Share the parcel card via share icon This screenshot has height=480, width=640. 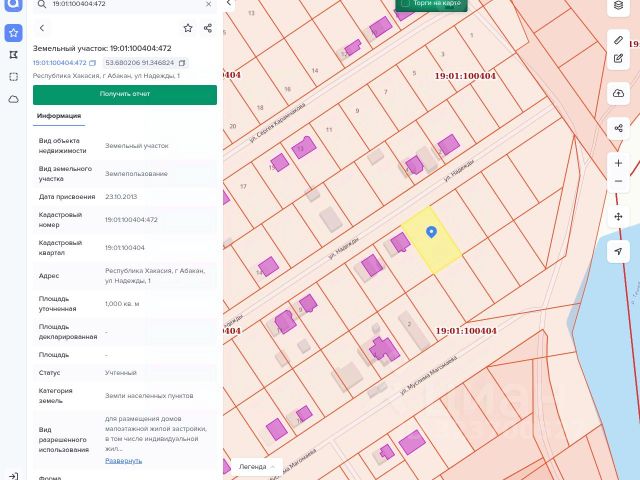pos(208,28)
